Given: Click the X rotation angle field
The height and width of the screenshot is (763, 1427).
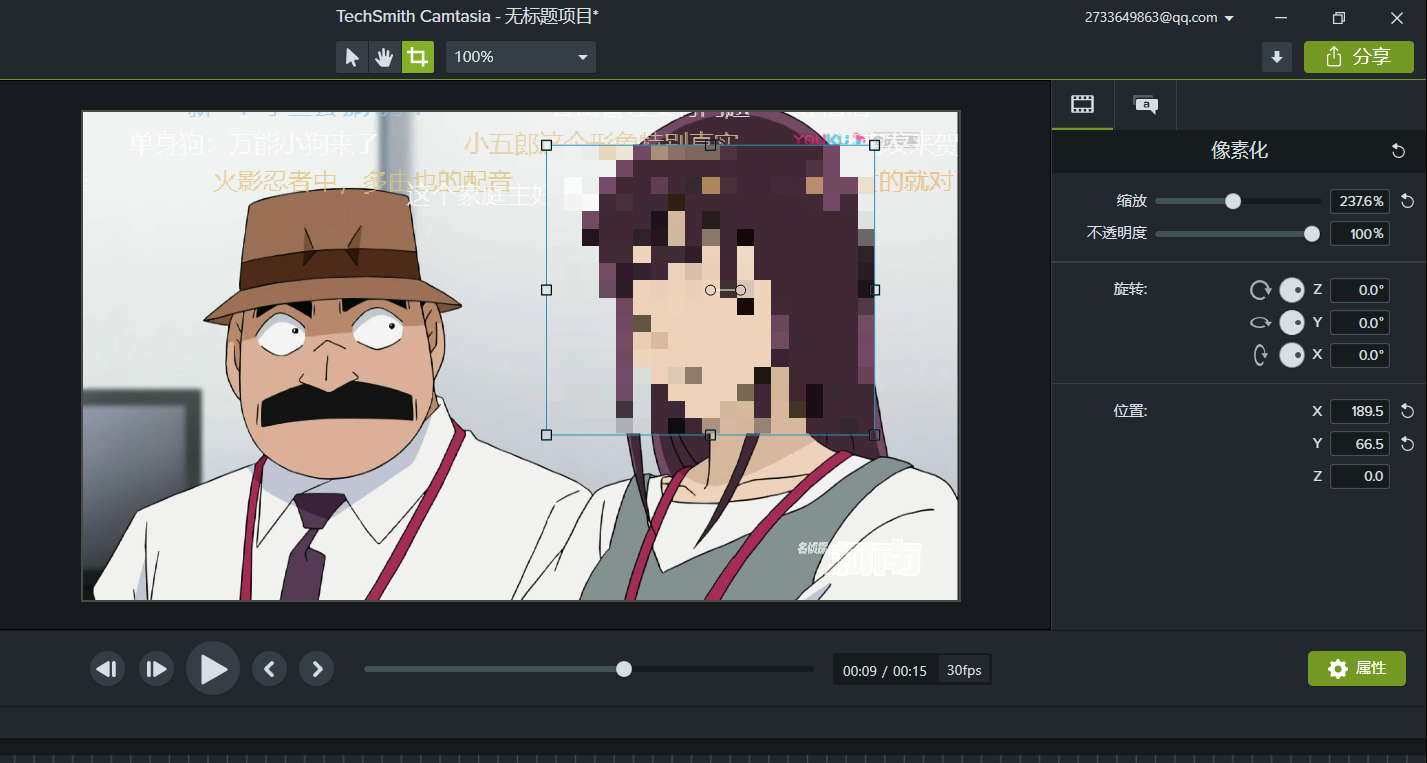Looking at the screenshot, I should click(1360, 355).
